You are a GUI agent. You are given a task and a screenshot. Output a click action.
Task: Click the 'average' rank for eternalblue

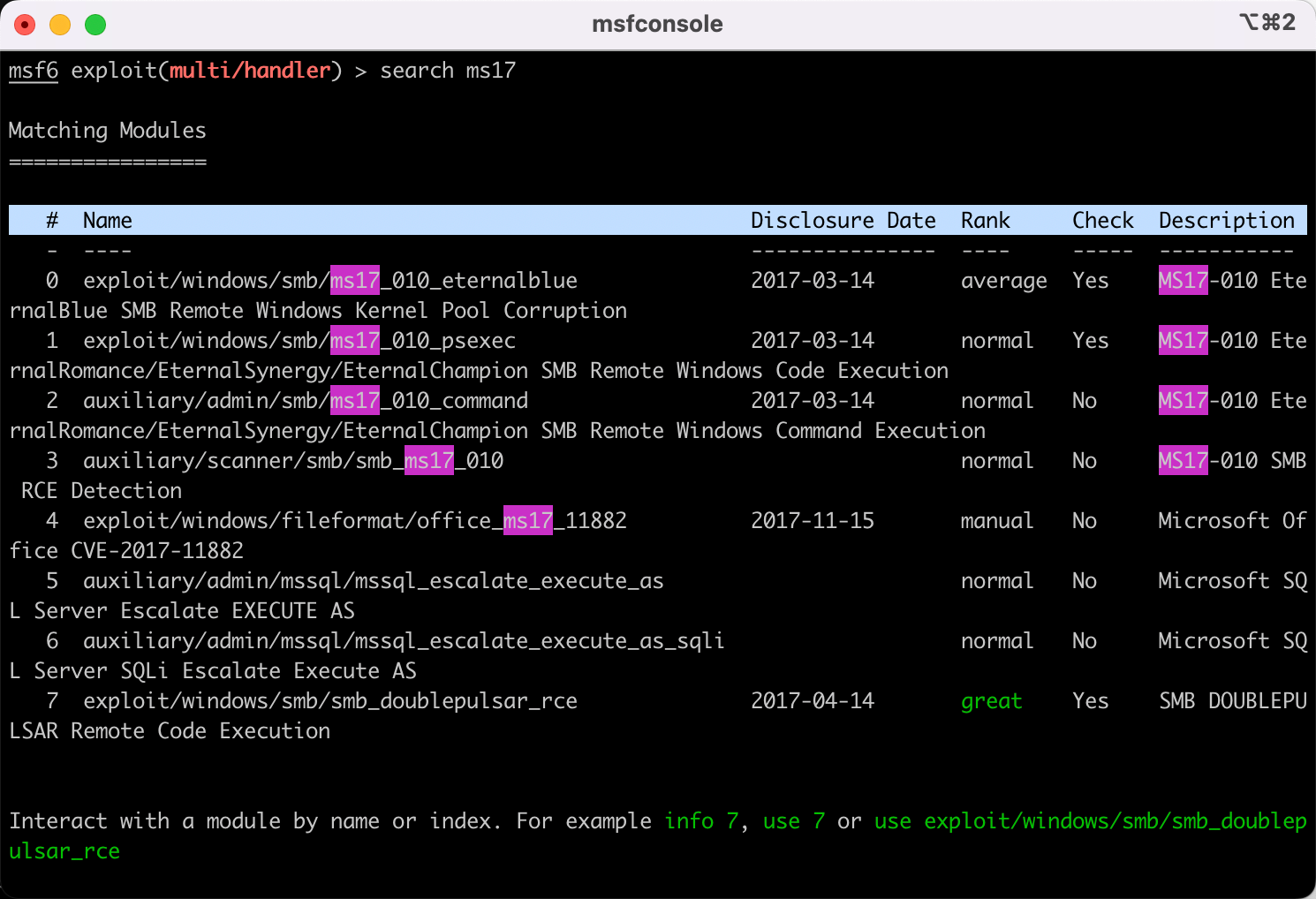tap(1004, 281)
